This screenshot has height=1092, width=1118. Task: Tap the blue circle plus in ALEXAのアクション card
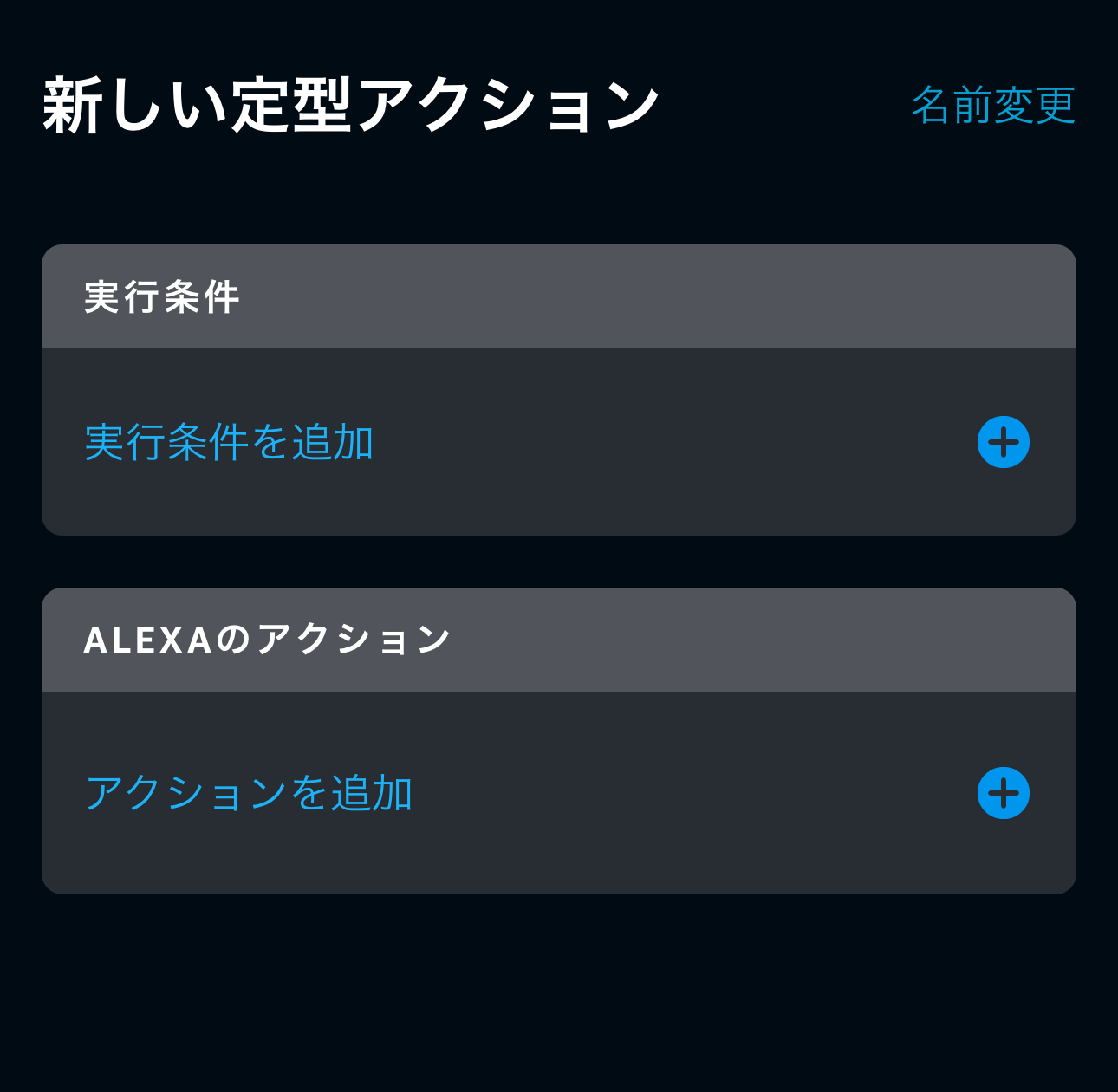[x=1003, y=793]
